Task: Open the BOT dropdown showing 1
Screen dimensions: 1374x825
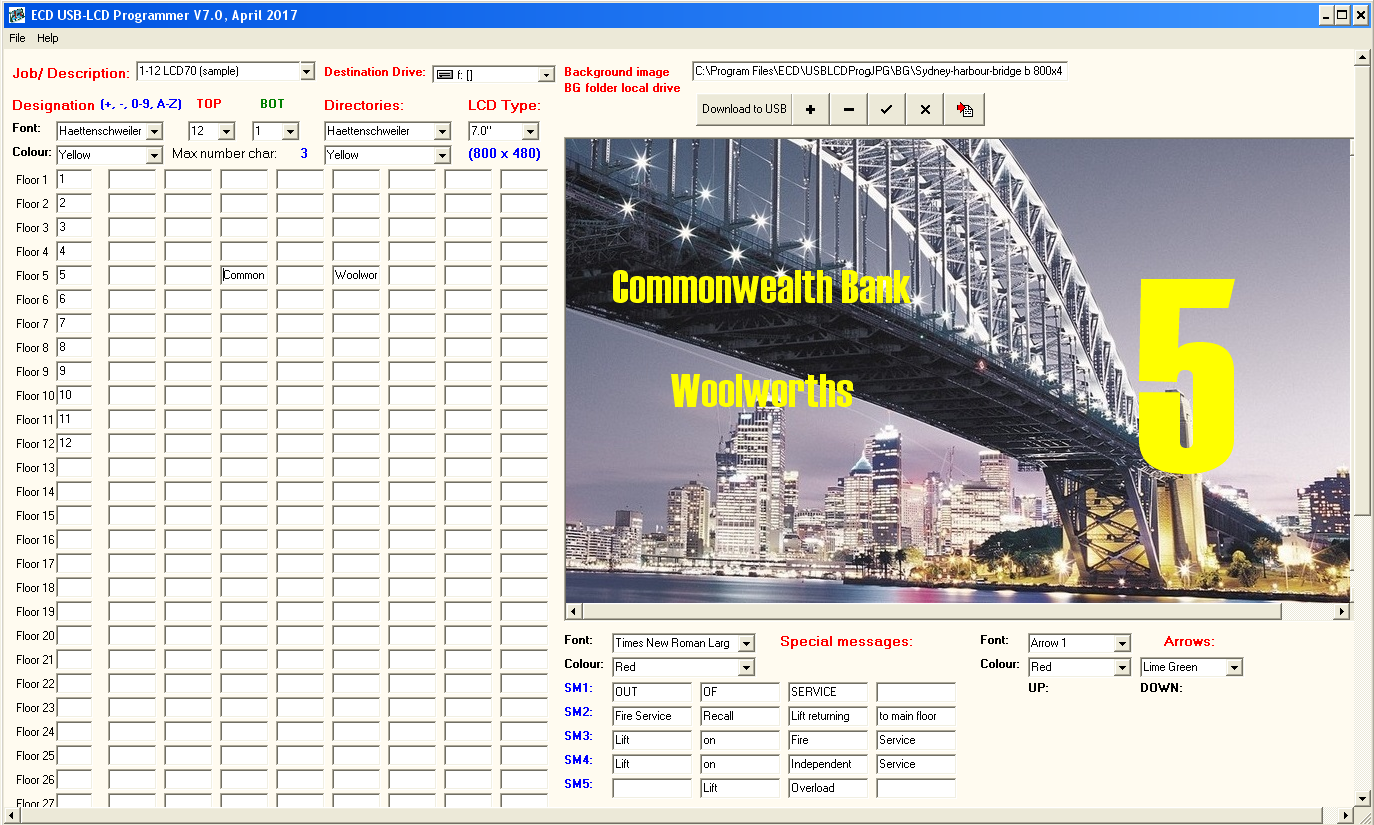Action: [290, 131]
